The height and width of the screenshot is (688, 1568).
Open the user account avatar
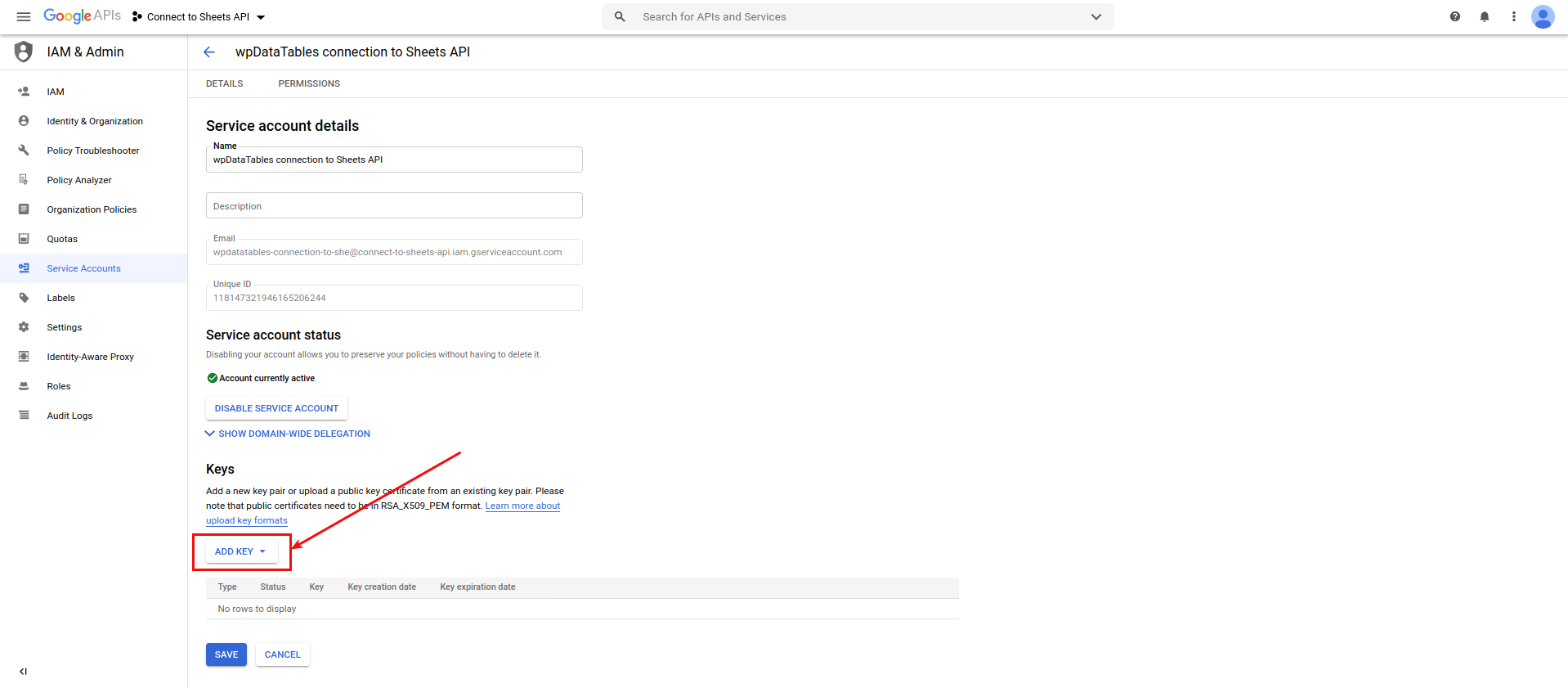click(x=1543, y=16)
